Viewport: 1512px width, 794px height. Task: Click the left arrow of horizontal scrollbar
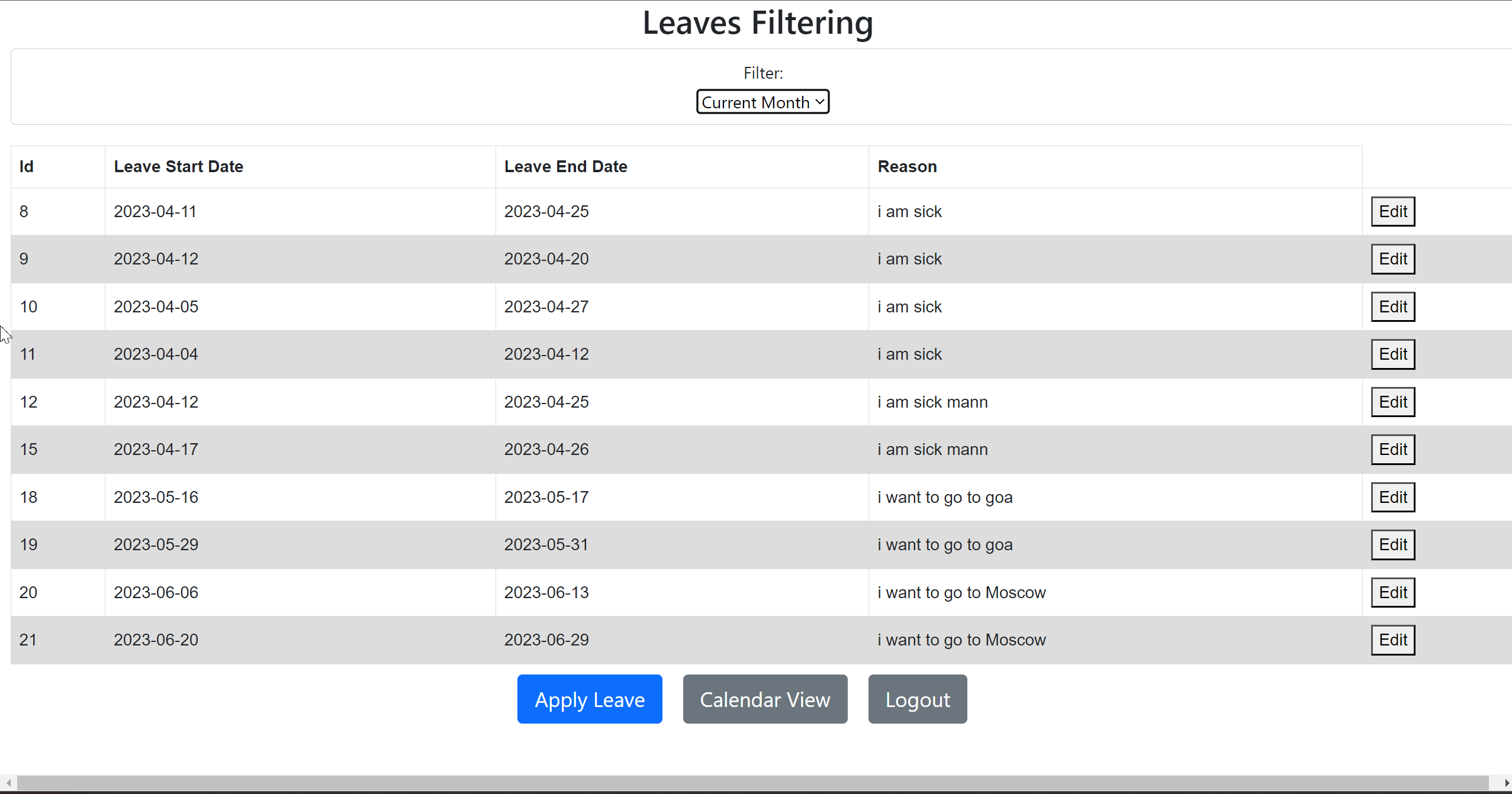pyautogui.click(x=5, y=783)
